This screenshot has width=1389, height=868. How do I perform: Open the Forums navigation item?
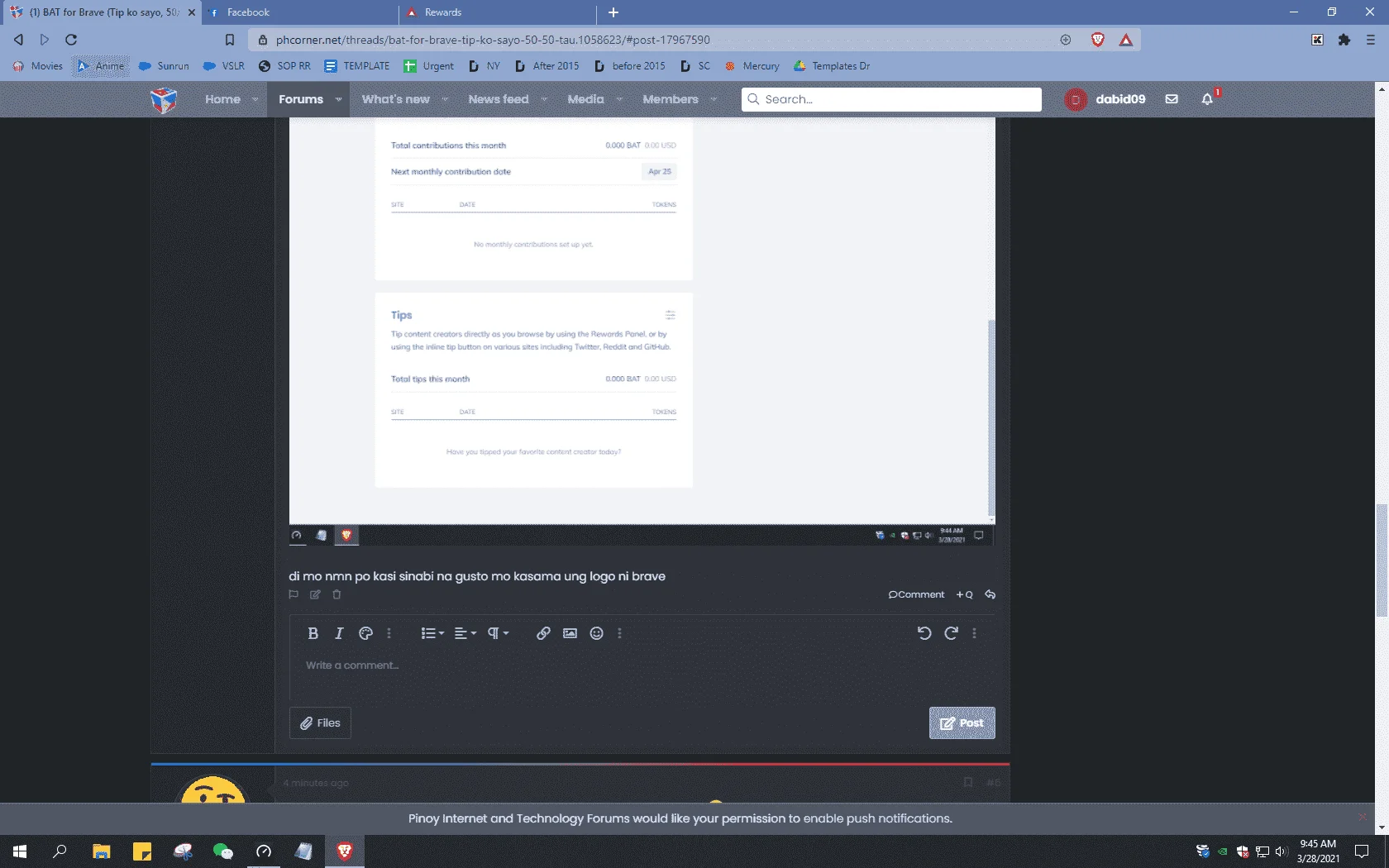click(x=300, y=99)
